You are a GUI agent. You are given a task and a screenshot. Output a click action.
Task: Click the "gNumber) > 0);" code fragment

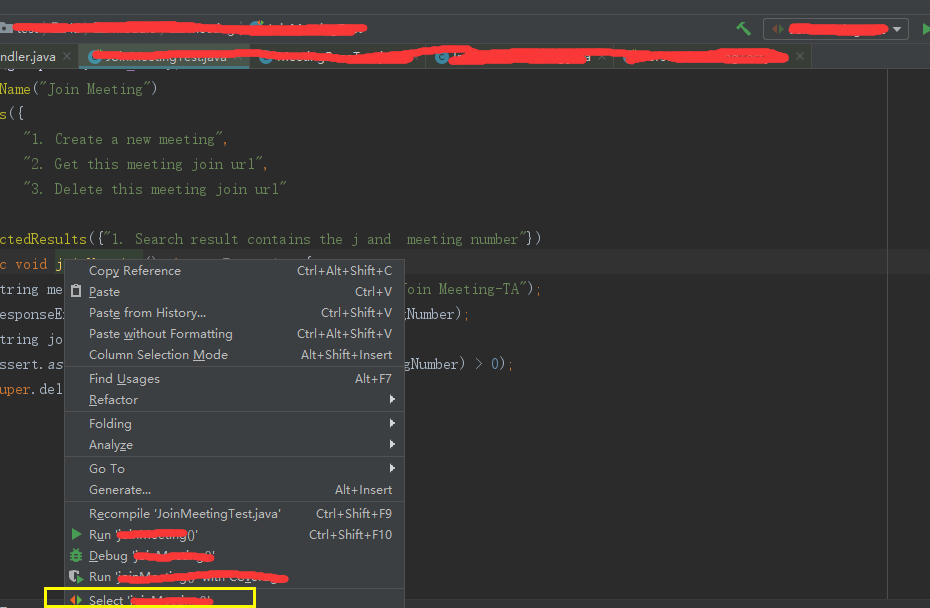(x=458, y=364)
